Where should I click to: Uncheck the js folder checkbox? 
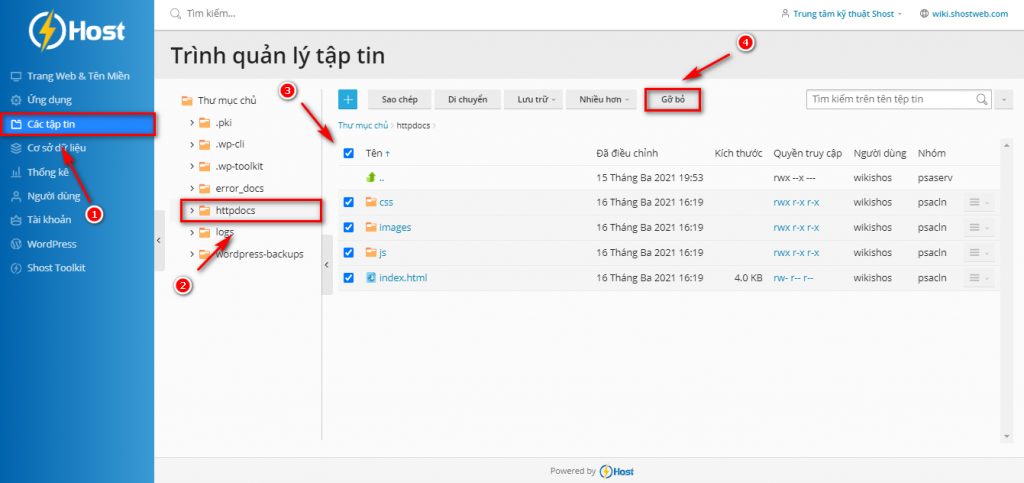click(349, 253)
